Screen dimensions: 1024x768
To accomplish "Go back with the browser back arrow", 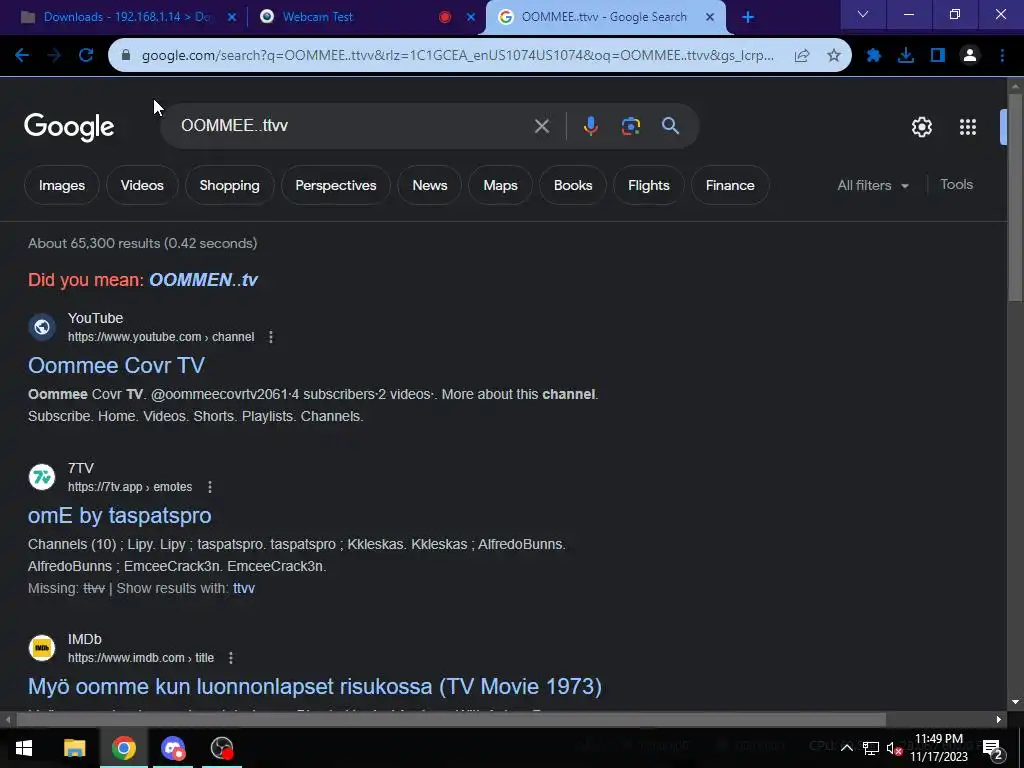I will coord(22,56).
